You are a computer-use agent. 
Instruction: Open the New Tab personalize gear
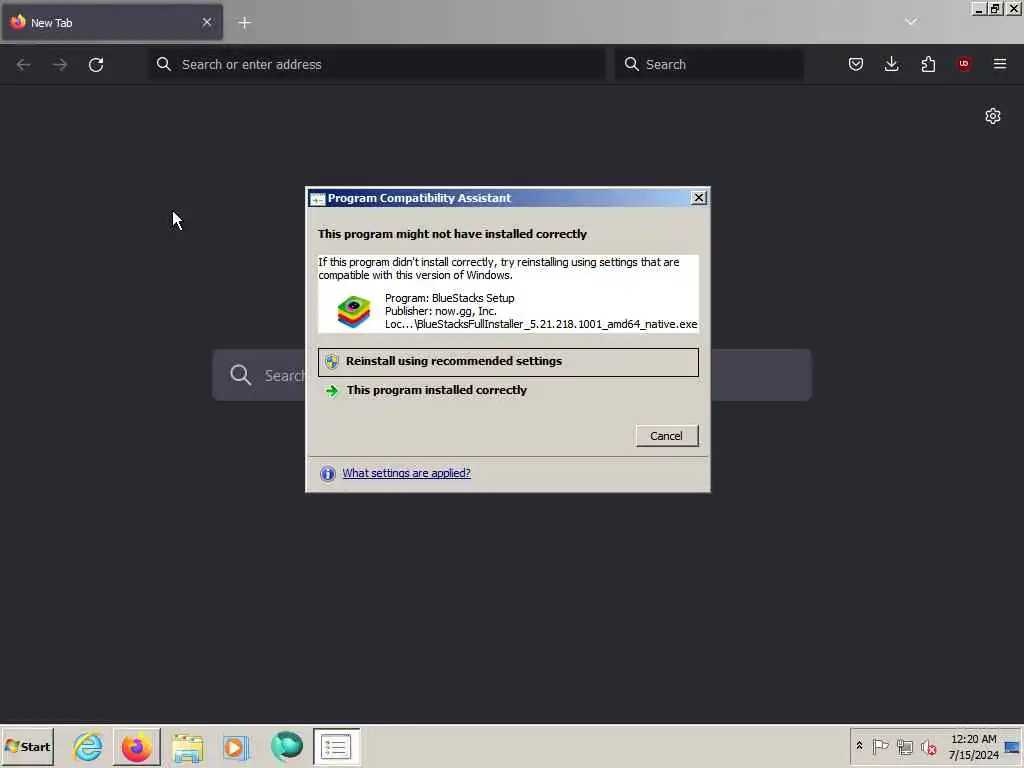click(x=993, y=116)
